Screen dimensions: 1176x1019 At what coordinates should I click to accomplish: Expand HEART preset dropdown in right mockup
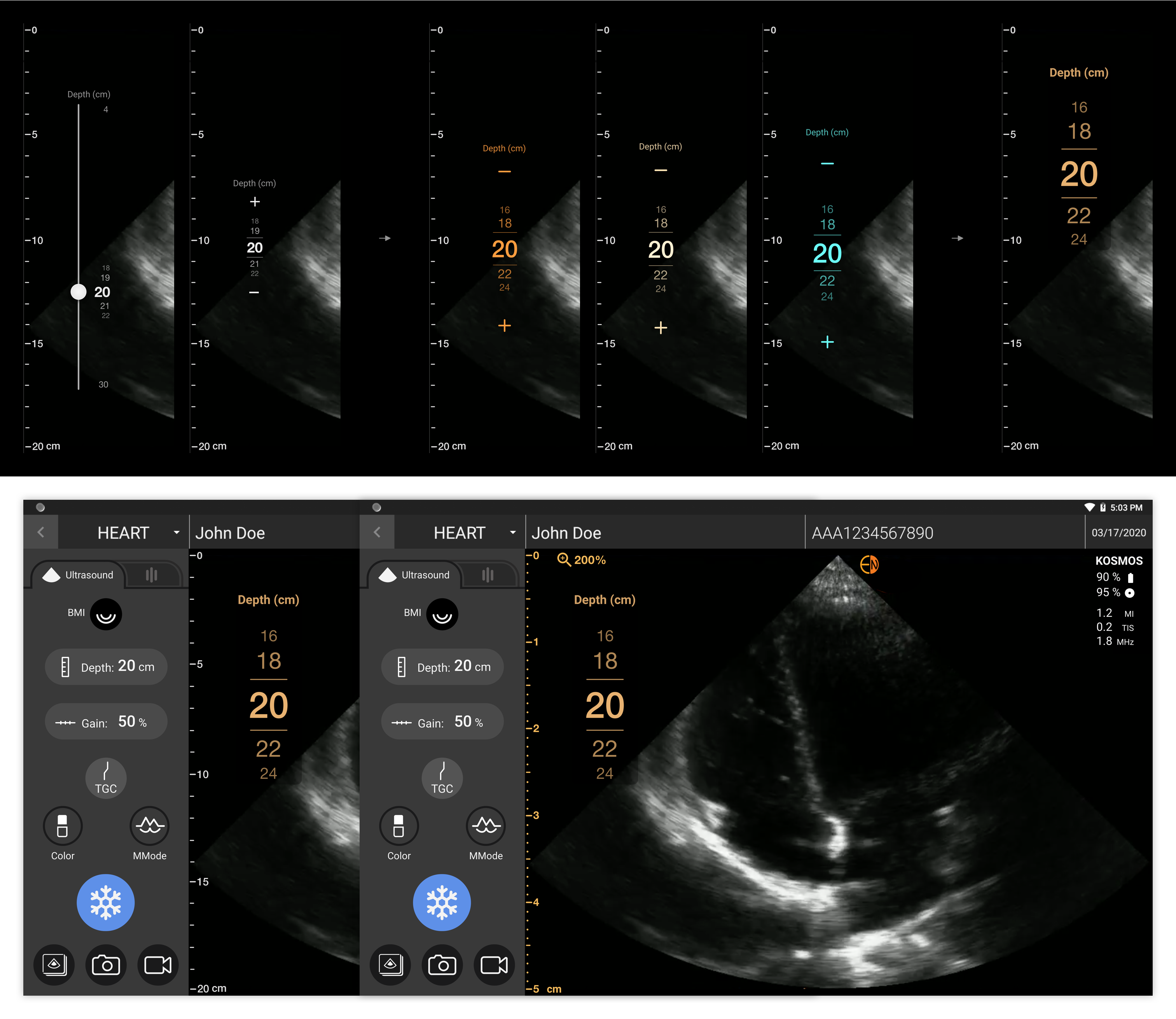pyautogui.click(x=513, y=533)
